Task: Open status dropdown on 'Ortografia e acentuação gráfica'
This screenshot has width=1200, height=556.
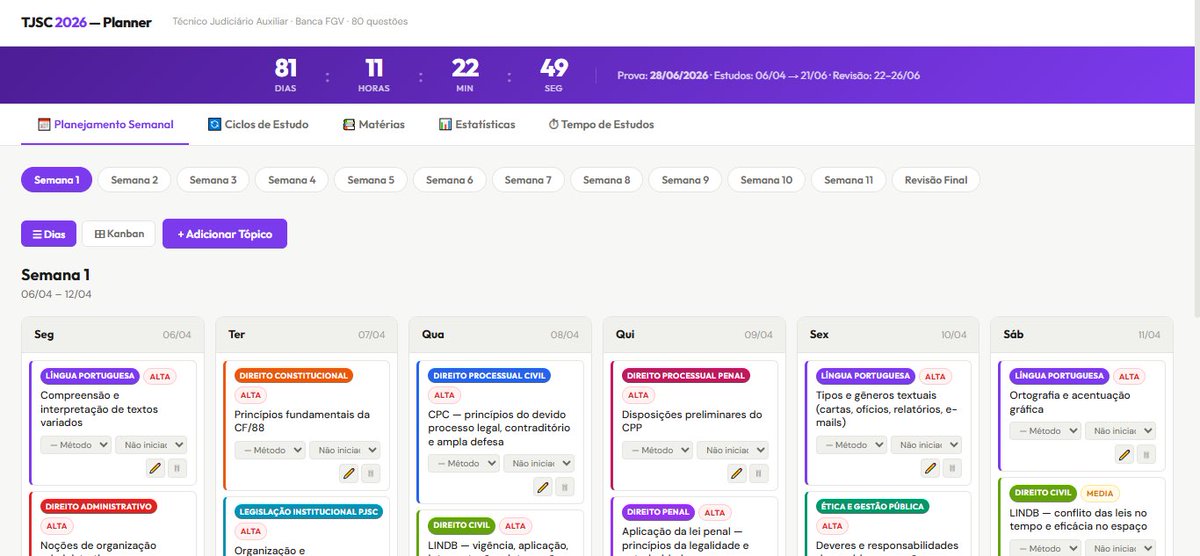Action: coord(1121,431)
